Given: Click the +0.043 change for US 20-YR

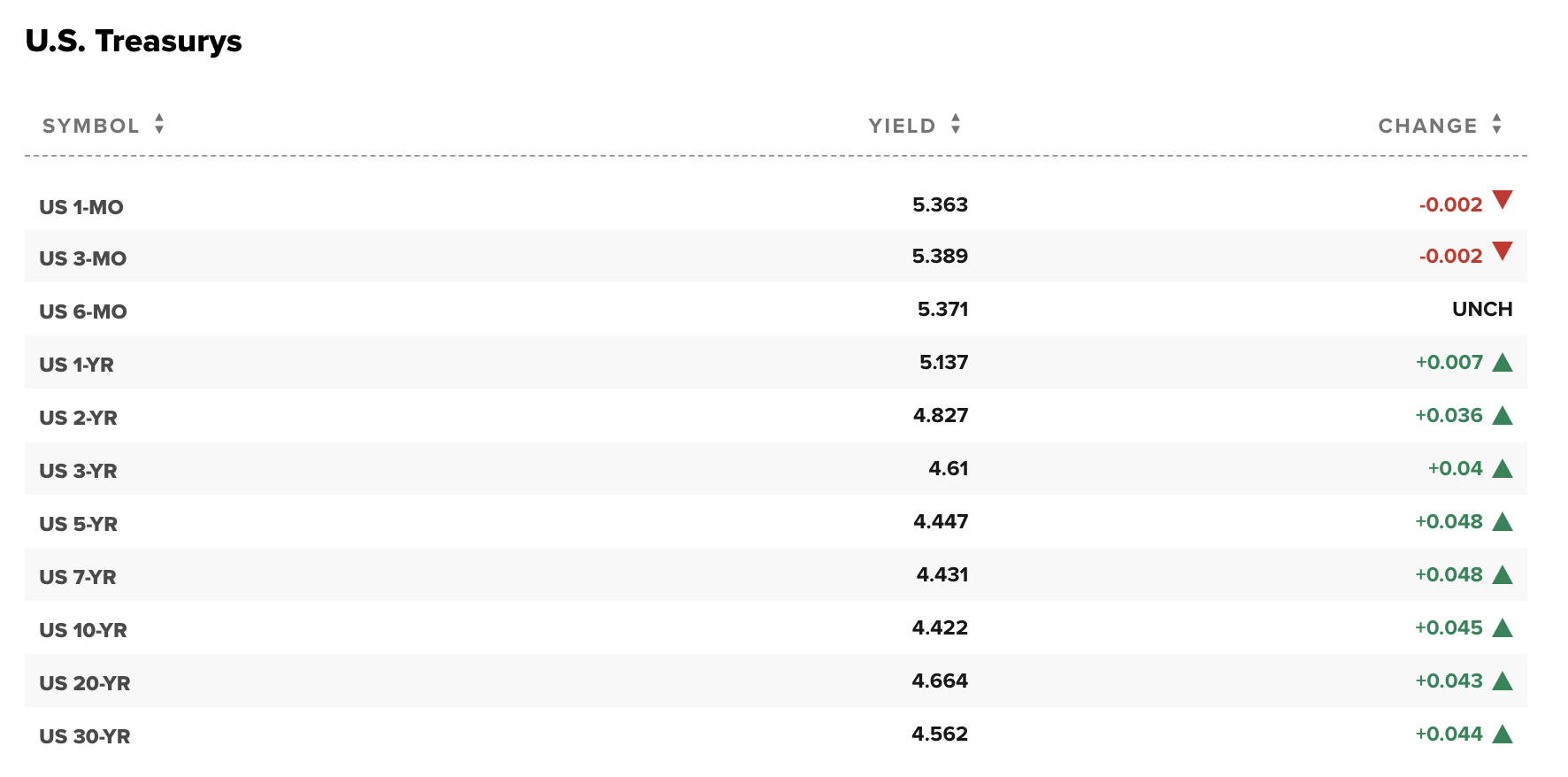Looking at the screenshot, I should click(1449, 681).
